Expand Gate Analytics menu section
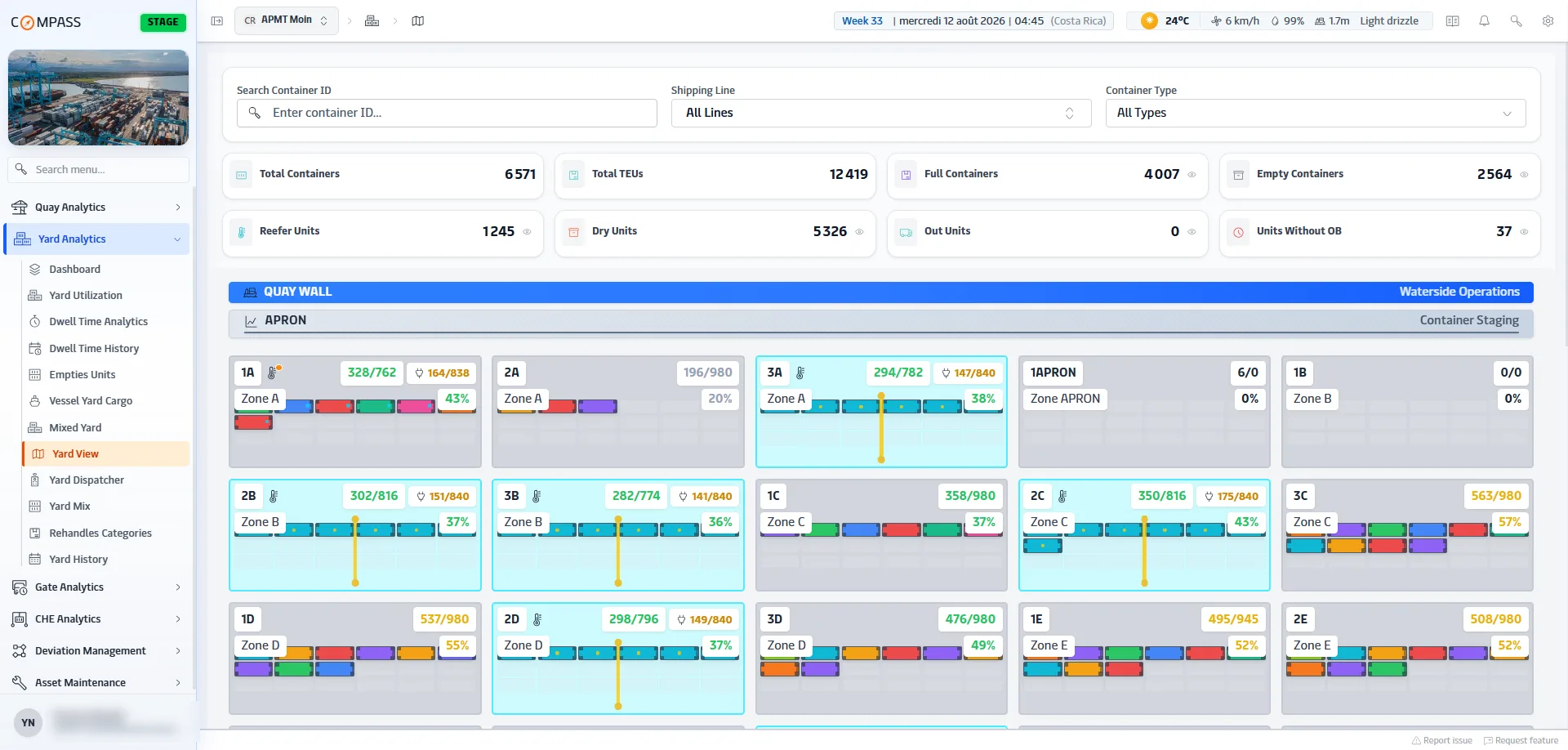Screen dimensions: 1568x750 (x=97, y=587)
